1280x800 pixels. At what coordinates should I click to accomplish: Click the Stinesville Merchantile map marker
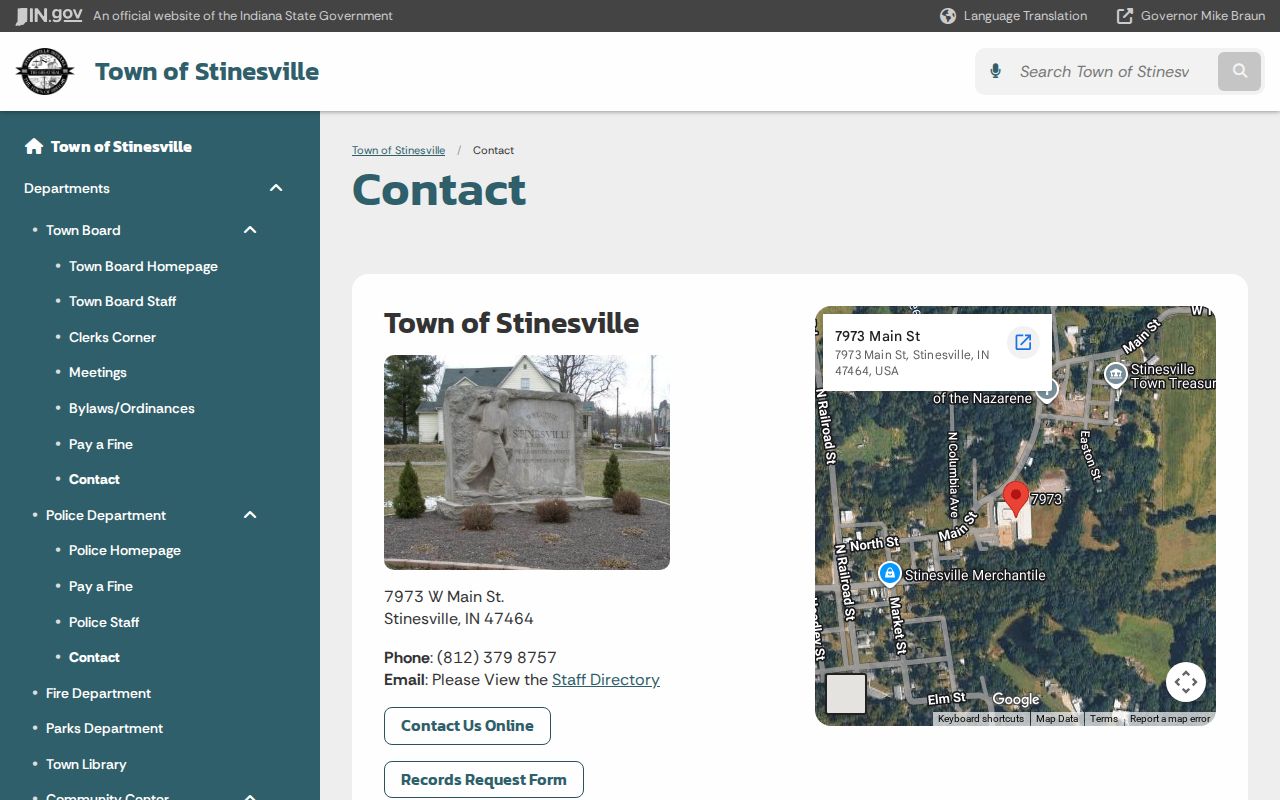889,574
